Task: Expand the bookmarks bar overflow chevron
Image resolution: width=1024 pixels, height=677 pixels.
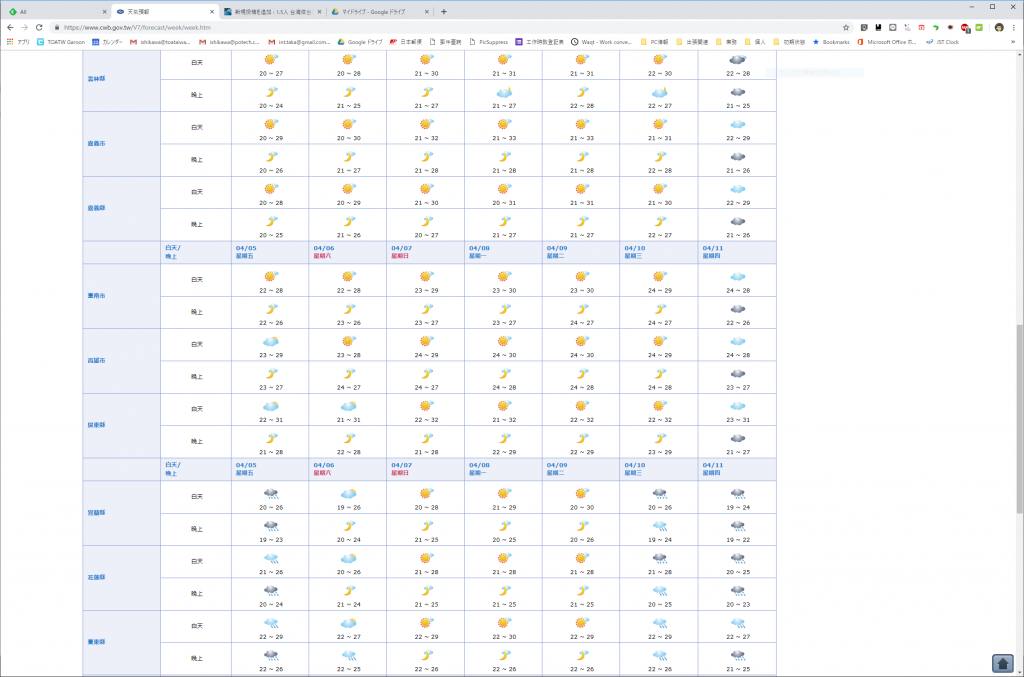Action: coord(1013,42)
